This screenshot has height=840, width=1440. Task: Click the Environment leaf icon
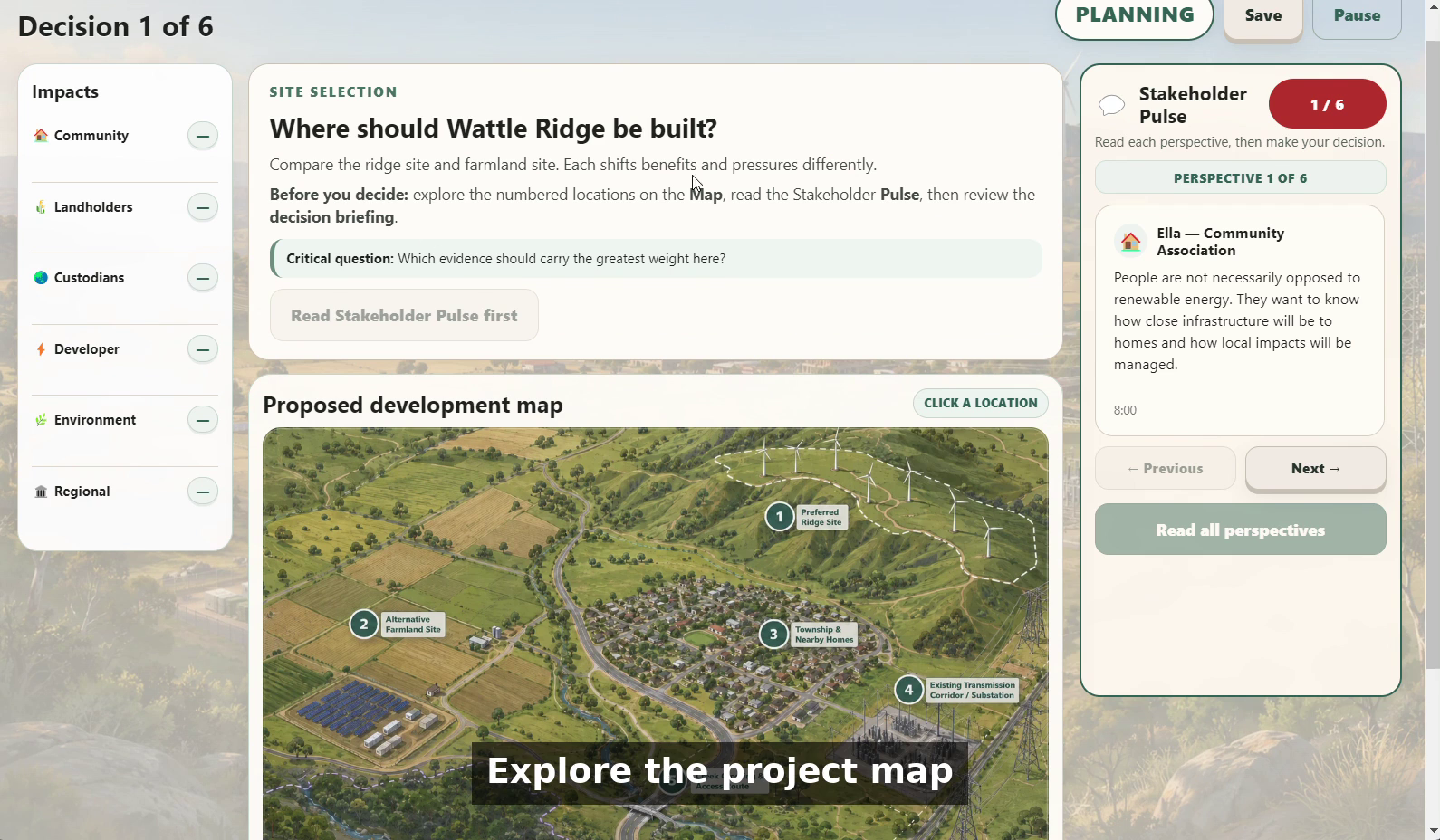[x=41, y=420]
